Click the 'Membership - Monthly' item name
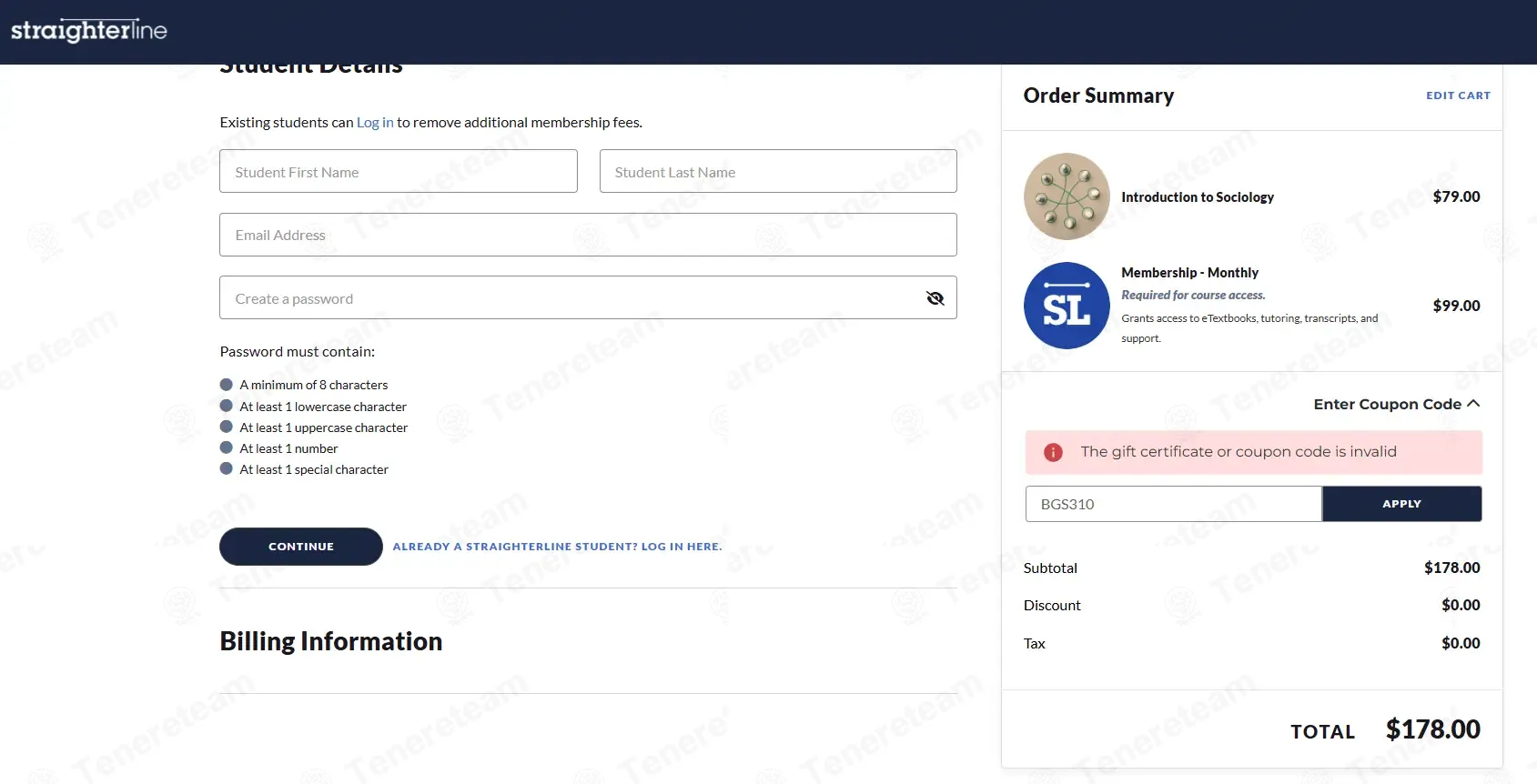The height and width of the screenshot is (784, 1537). pyautogui.click(x=1189, y=273)
